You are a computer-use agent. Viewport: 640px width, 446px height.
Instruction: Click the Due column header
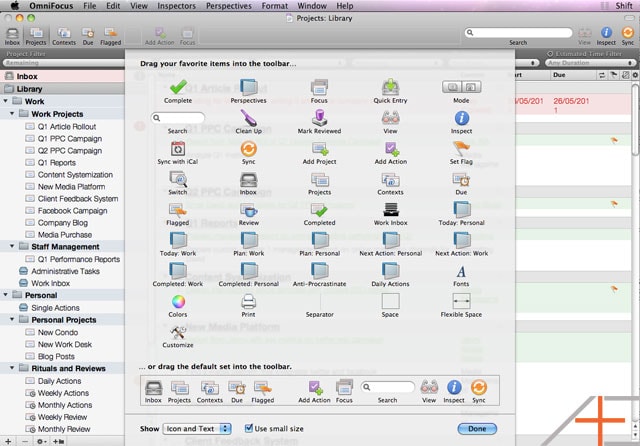573,75
